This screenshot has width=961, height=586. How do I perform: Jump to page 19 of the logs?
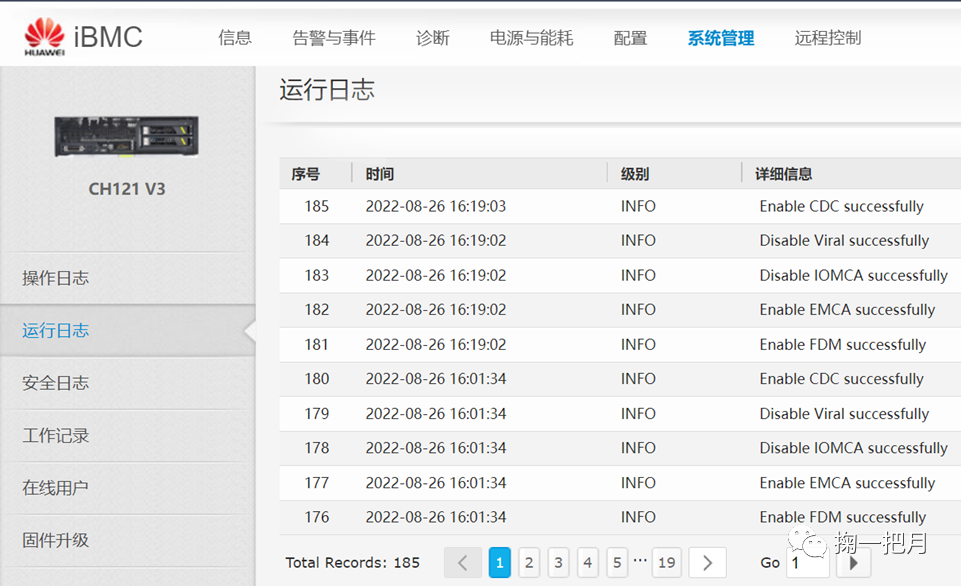[x=666, y=562]
